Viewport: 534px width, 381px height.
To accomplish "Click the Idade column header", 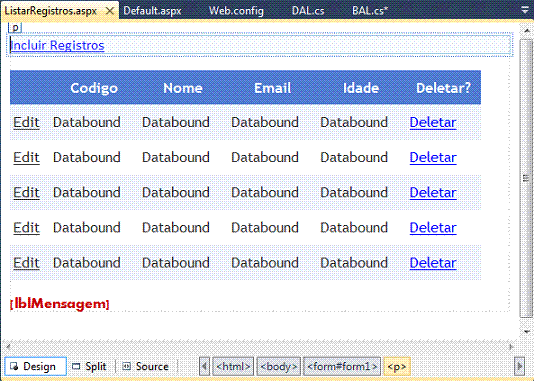I will coord(361,88).
